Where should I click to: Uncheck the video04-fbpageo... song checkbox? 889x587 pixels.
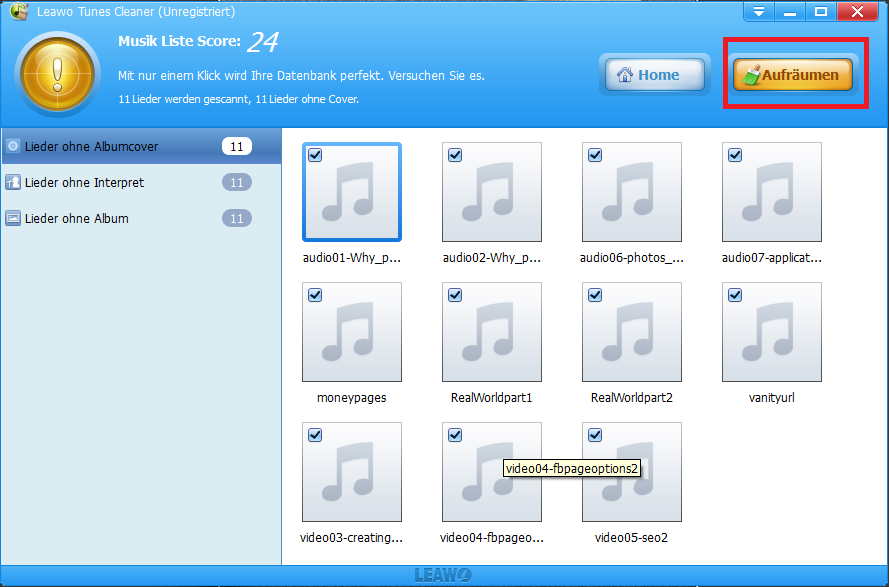pyautogui.click(x=455, y=435)
